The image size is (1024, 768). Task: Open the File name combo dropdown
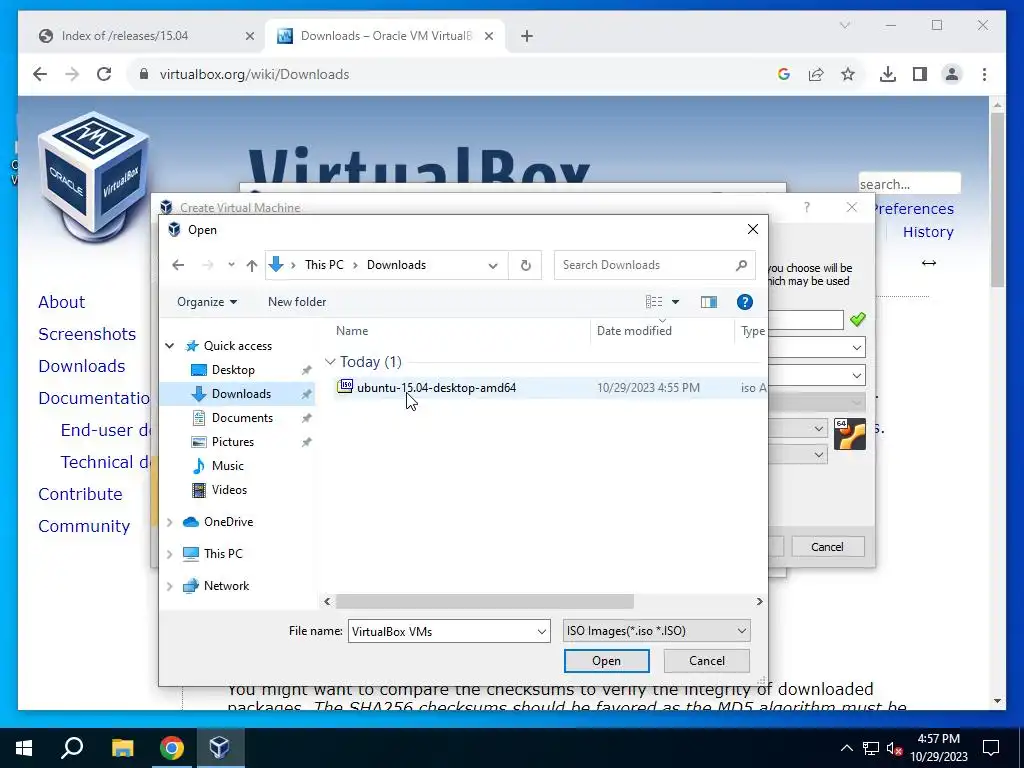(541, 632)
